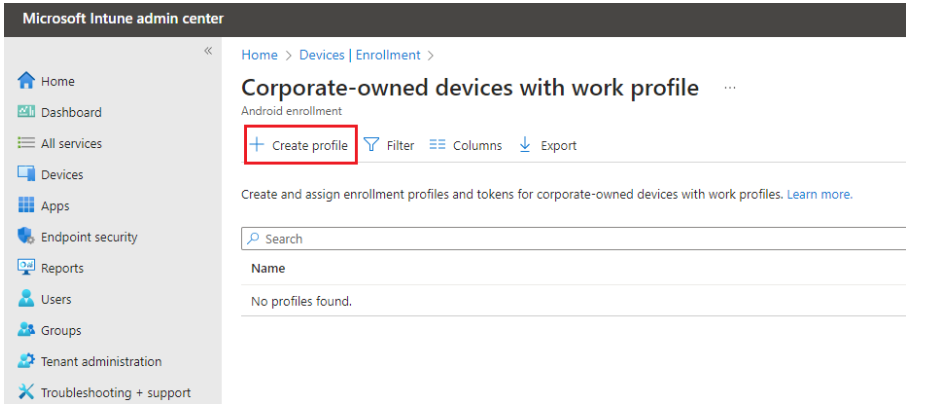Click the chevron after Home breadcrumb

click(288, 55)
